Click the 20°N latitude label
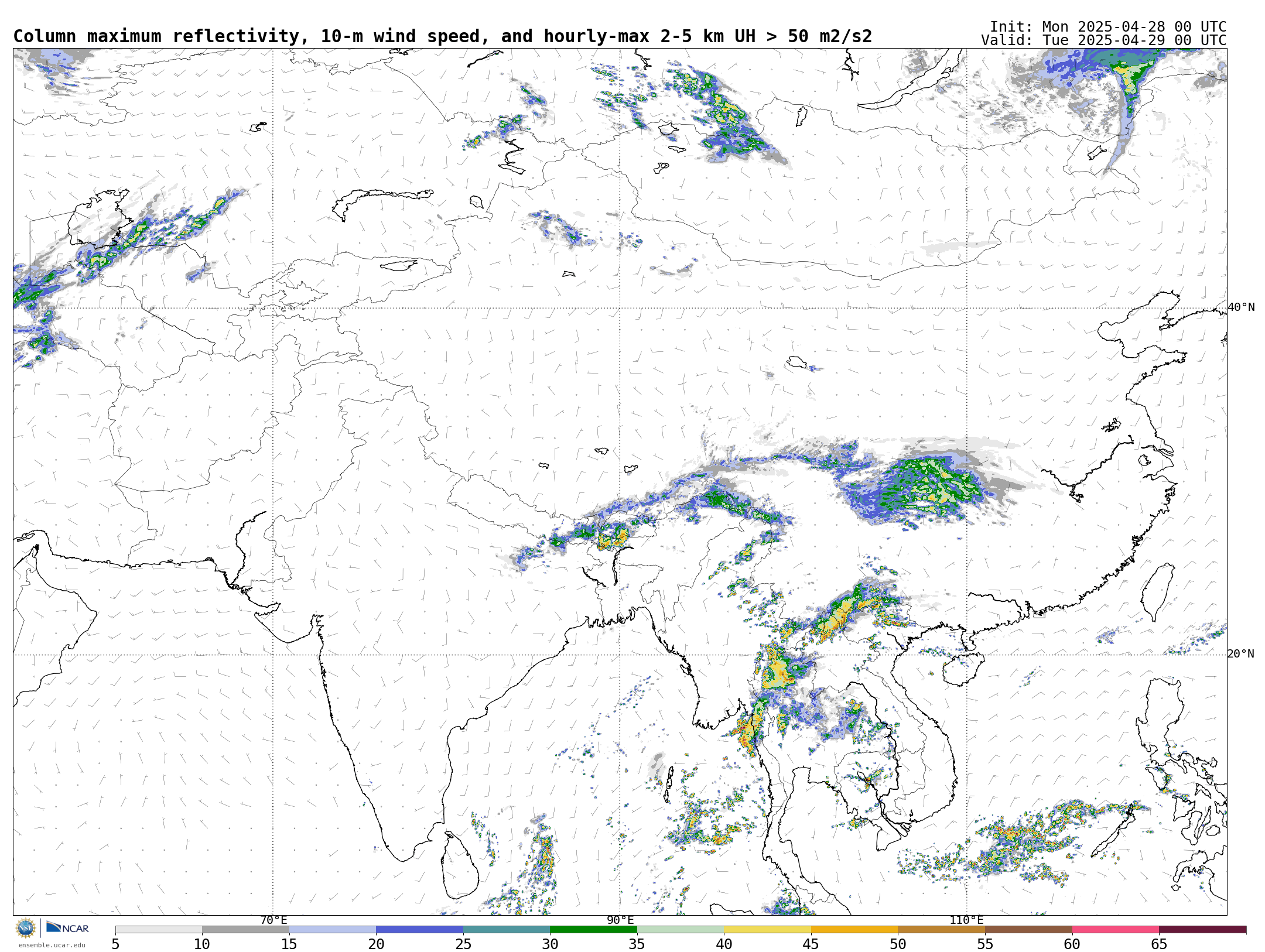The width and height of the screenshot is (1265, 952). [x=1241, y=654]
